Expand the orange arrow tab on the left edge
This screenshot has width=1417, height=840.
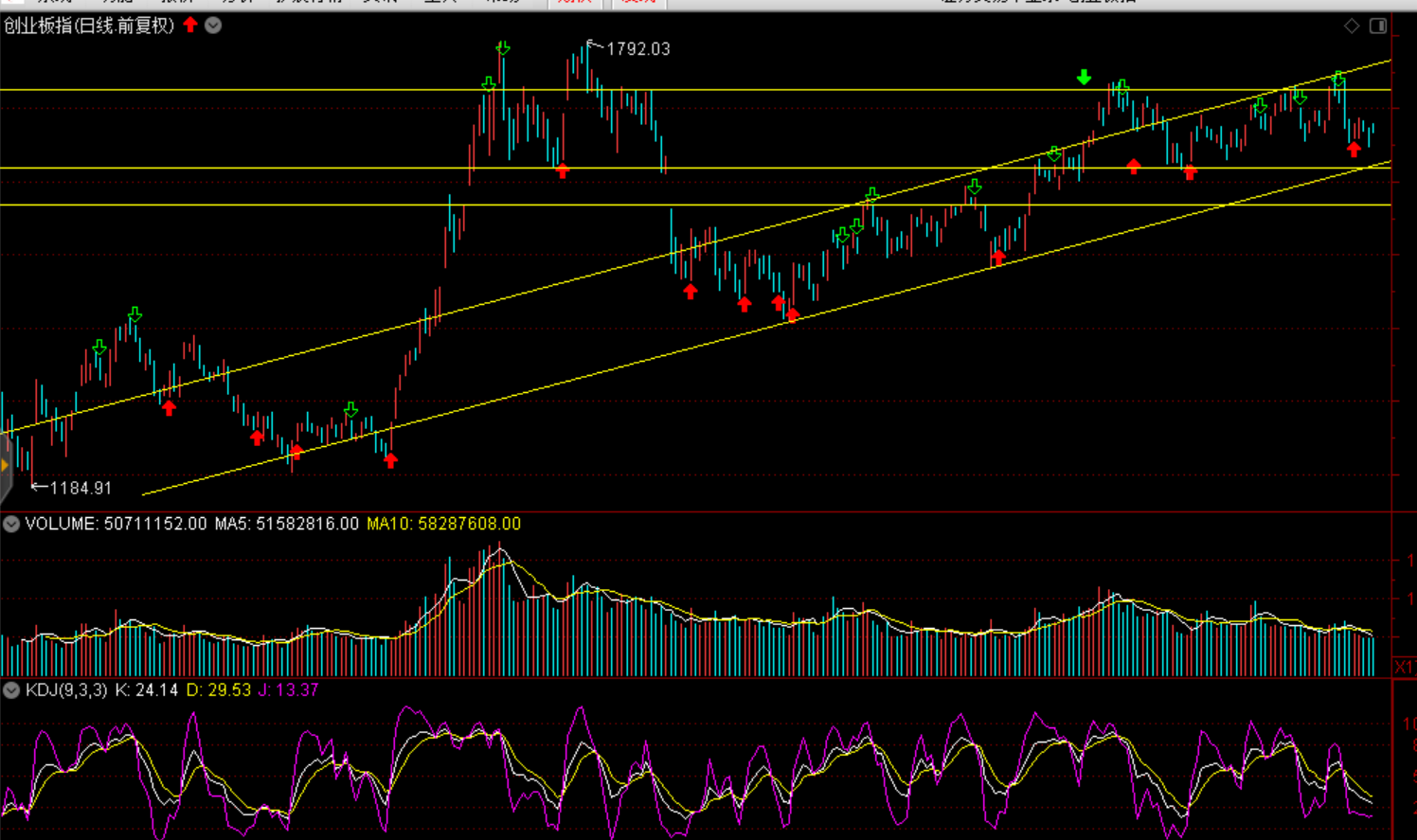click(5, 466)
